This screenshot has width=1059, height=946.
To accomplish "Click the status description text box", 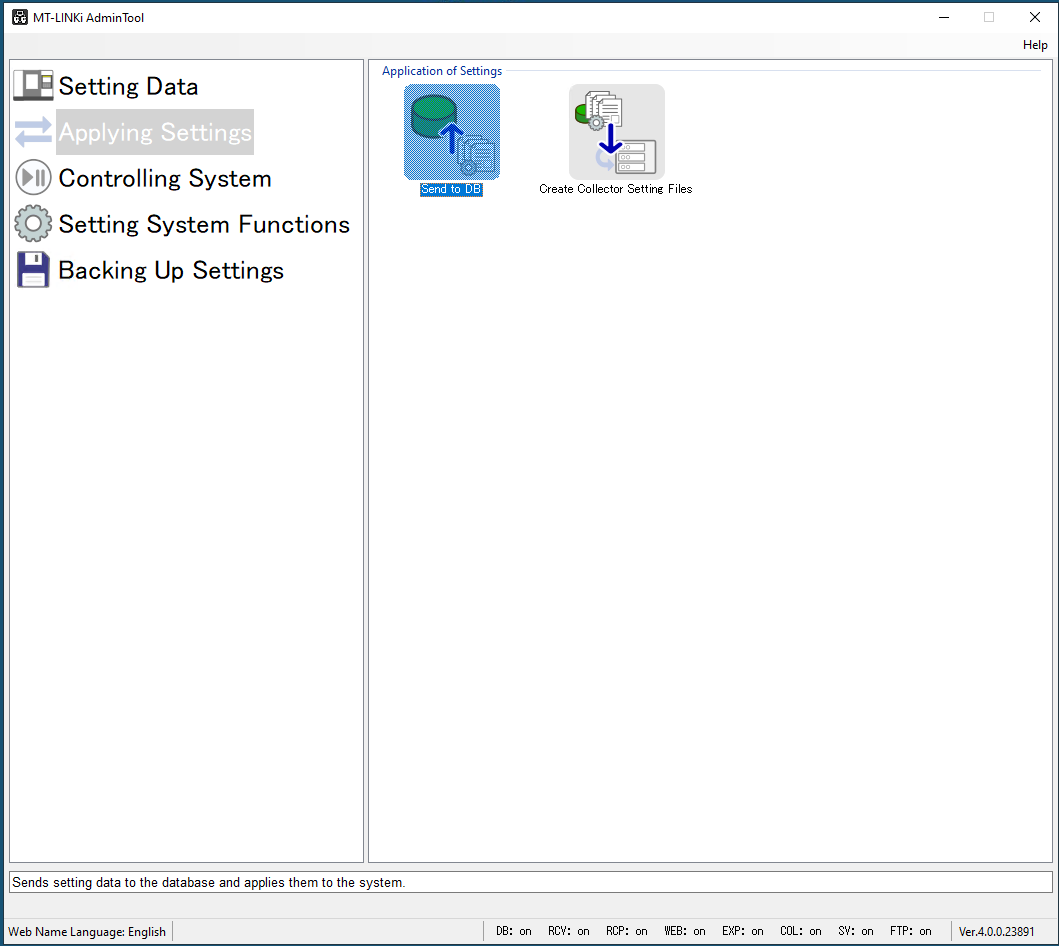I will (531, 882).
